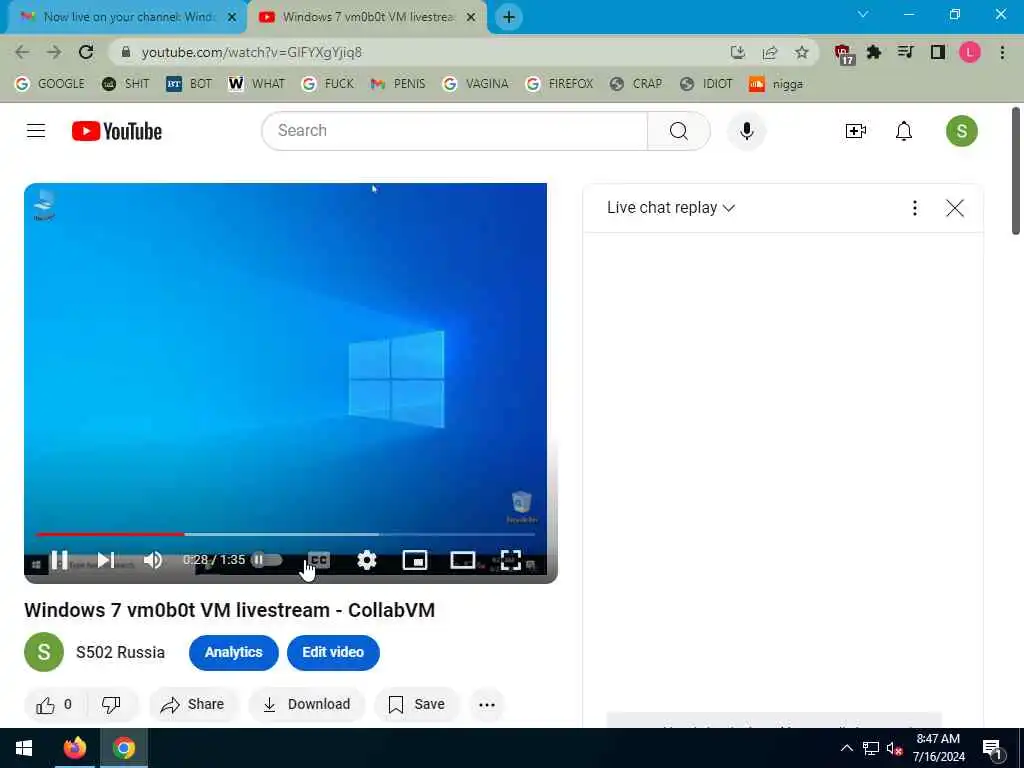
Task: Open the Chrome profile L avatar
Action: pyautogui.click(x=970, y=52)
